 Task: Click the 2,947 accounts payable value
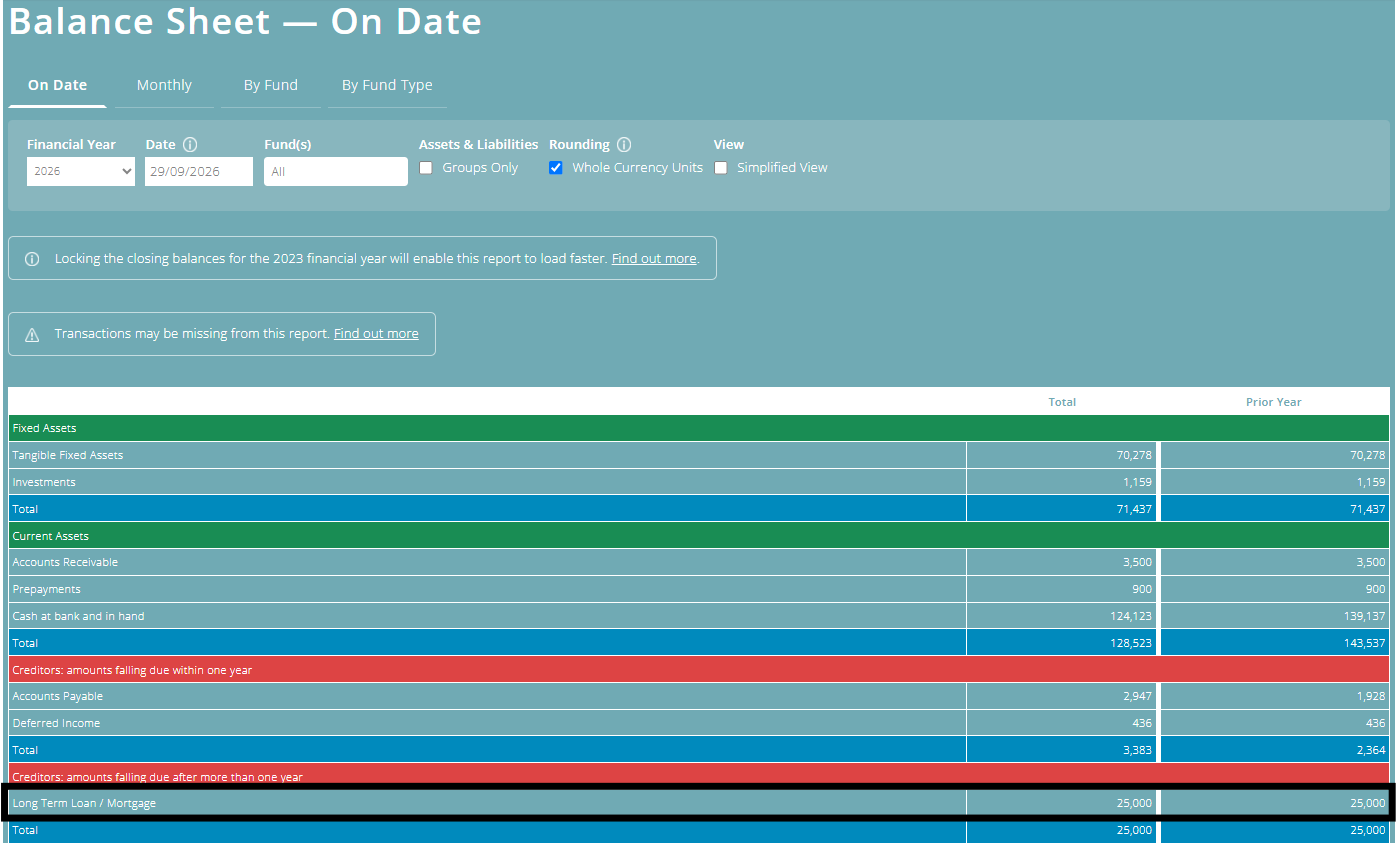pyautogui.click(x=1138, y=696)
